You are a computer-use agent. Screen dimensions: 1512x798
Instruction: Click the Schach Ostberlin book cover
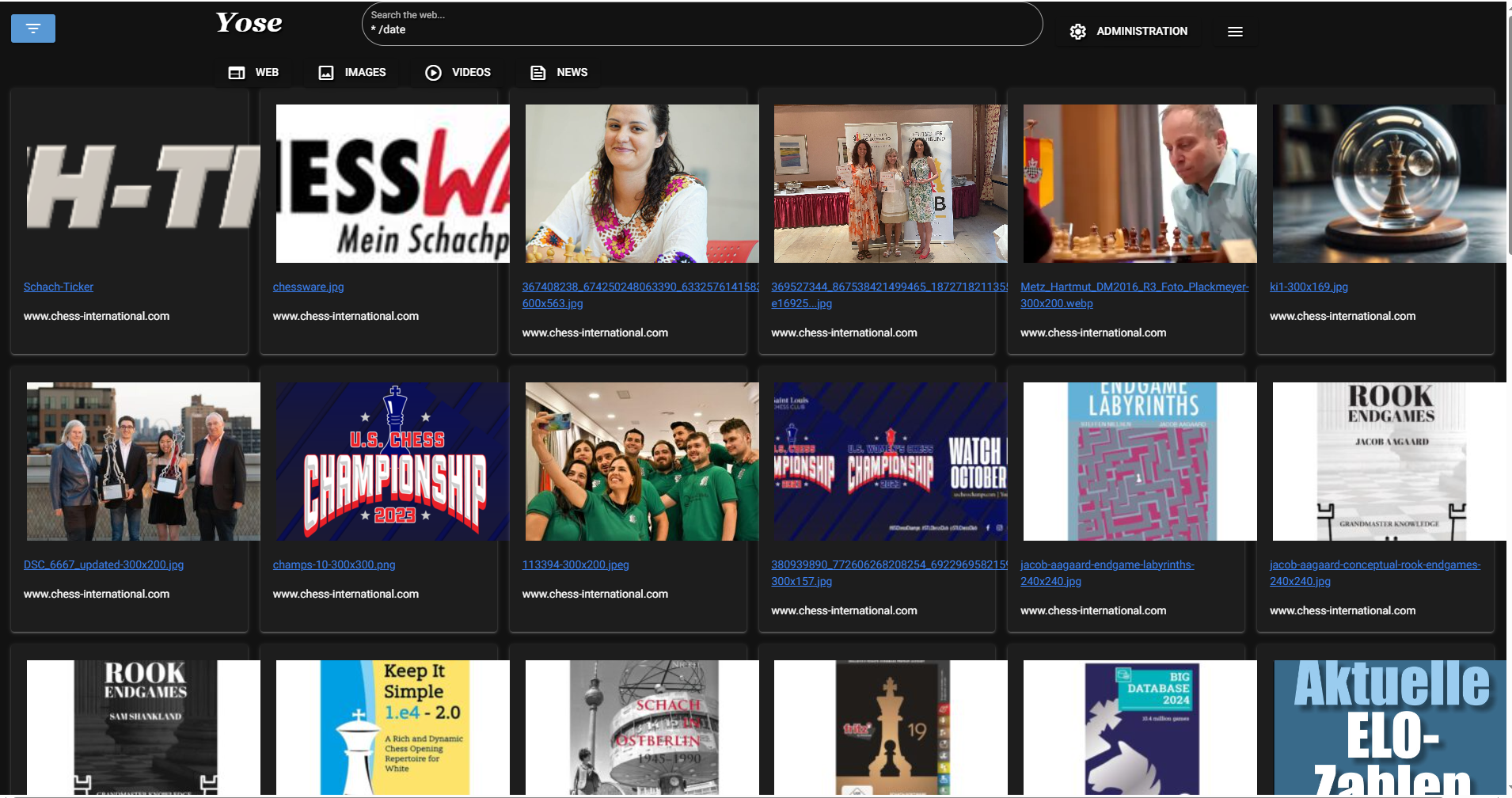pyautogui.click(x=642, y=728)
